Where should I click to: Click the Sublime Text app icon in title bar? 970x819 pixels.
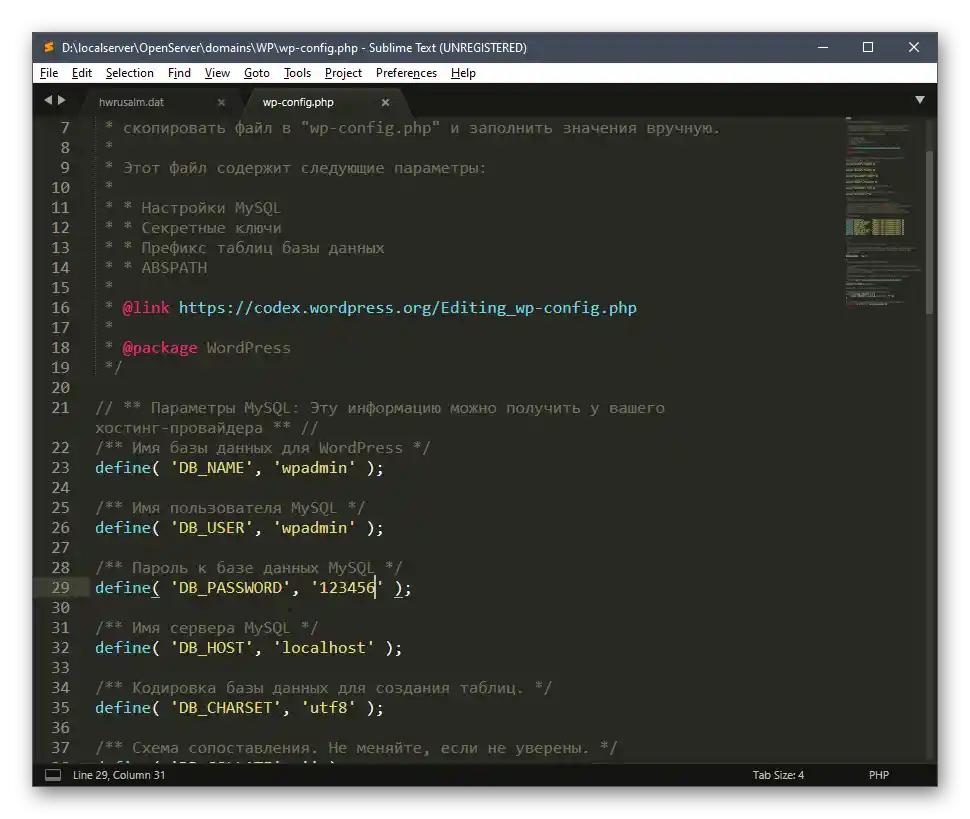tap(48, 48)
